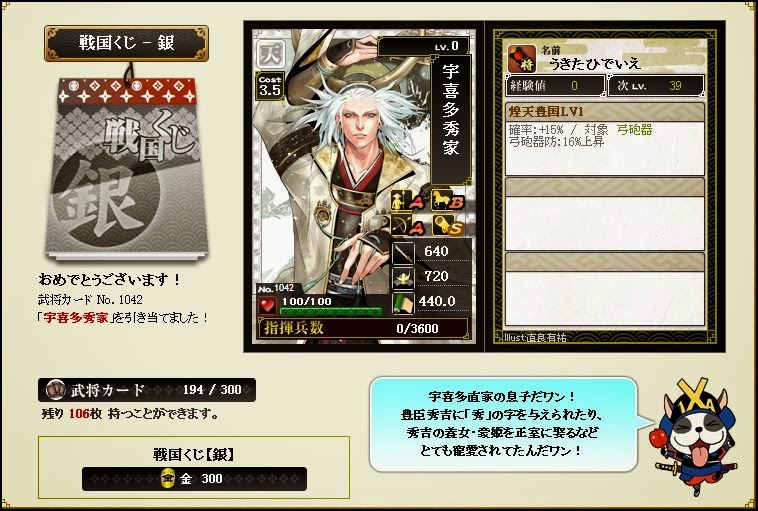Click the cannon aptitude S icon
The height and width of the screenshot is (511, 758).
[x=448, y=225]
